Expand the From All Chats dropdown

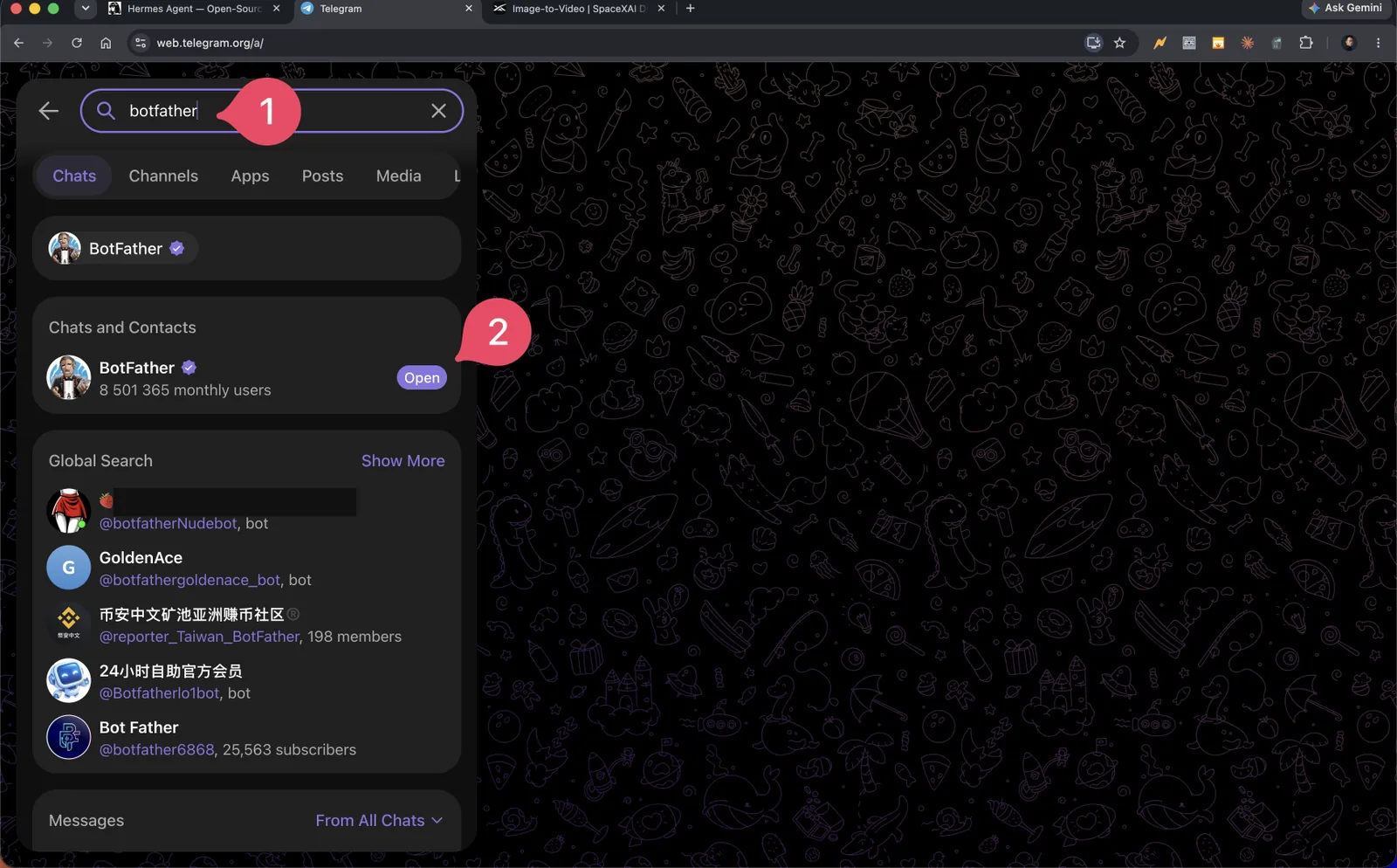point(379,821)
